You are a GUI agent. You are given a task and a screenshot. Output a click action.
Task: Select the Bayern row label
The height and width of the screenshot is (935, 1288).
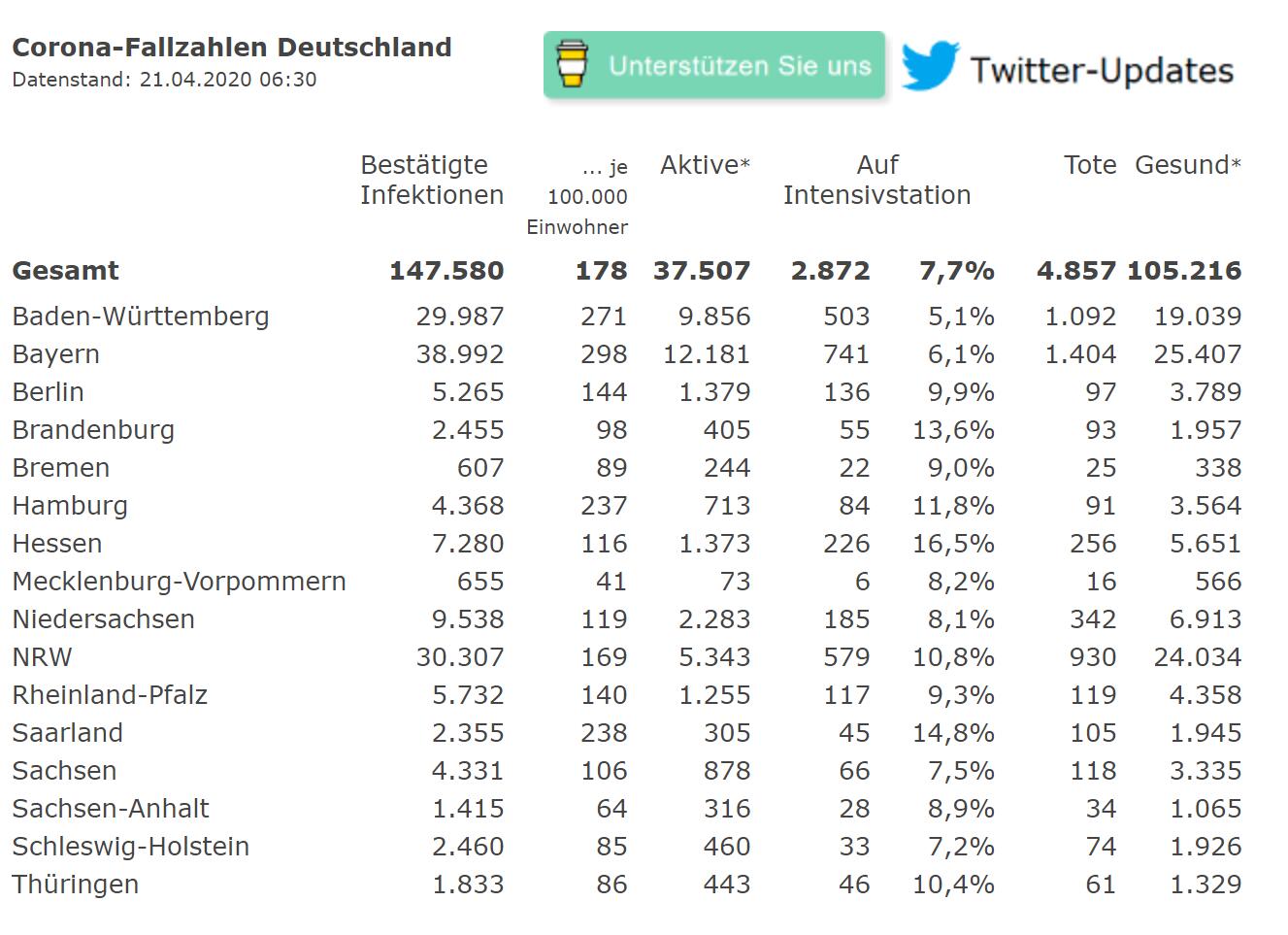pyautogui.click(x=55, y=354)
